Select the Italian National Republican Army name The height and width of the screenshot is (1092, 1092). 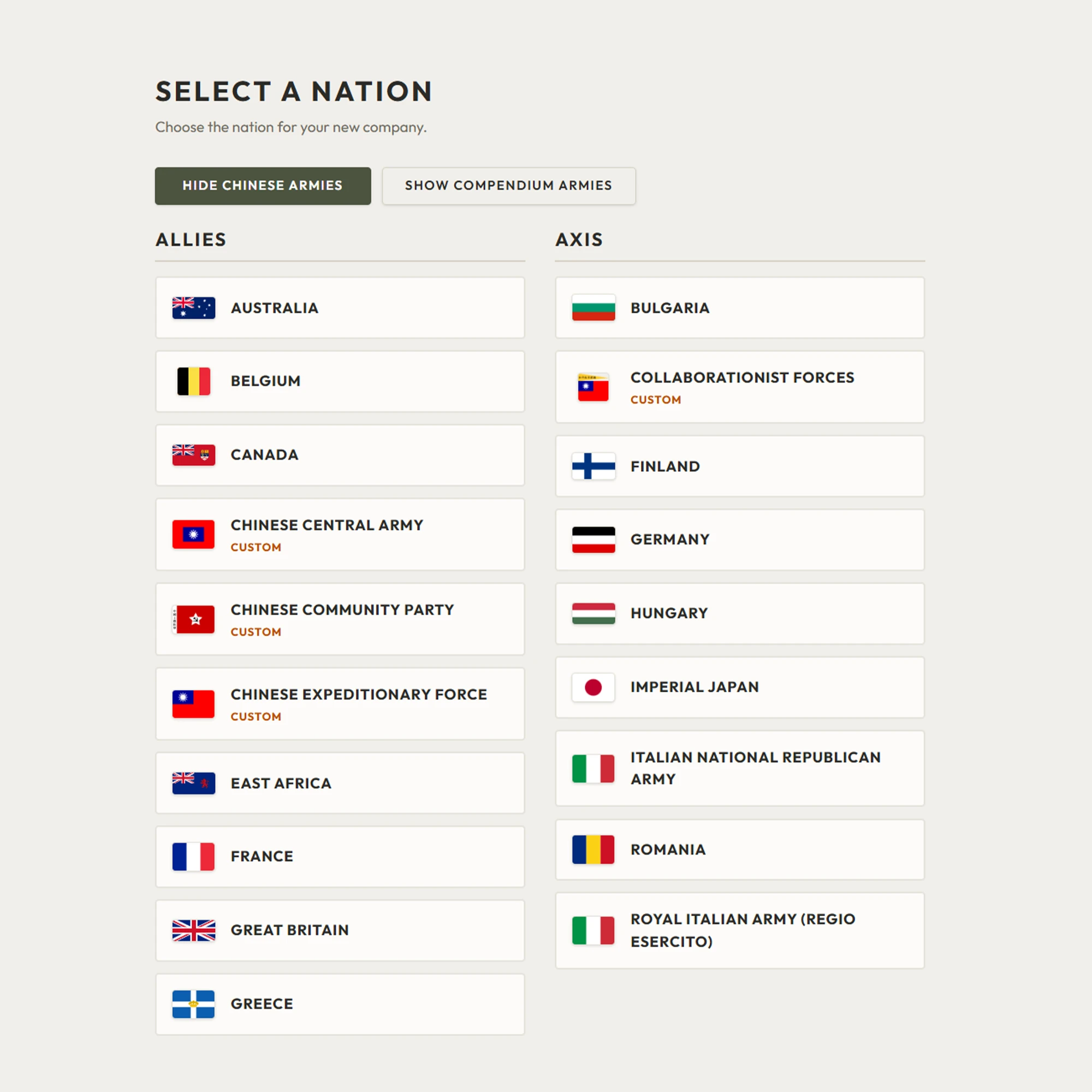(x=756, y=768)
